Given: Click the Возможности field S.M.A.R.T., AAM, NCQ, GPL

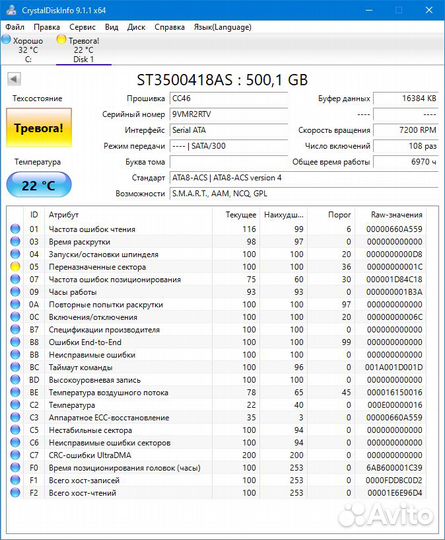Looking at the screenshot, I should 304,194.
